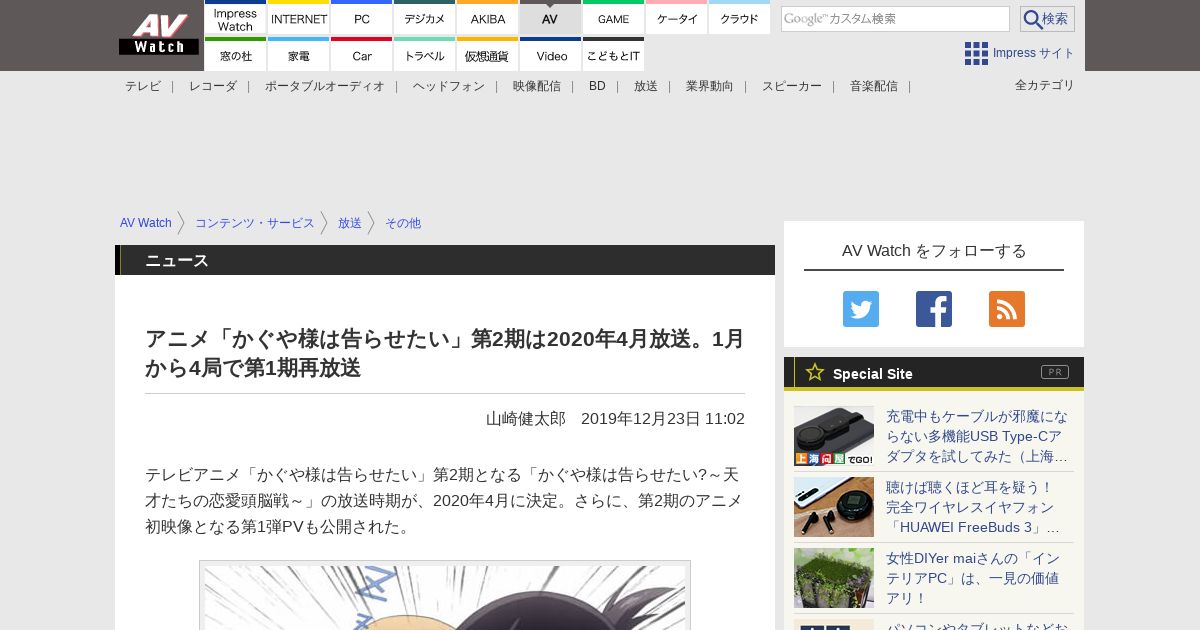Go to the テレビ category
Image resolution: width=1200 pixels, height=630 pixels.
pyautogui.click(x=143, y=86)
